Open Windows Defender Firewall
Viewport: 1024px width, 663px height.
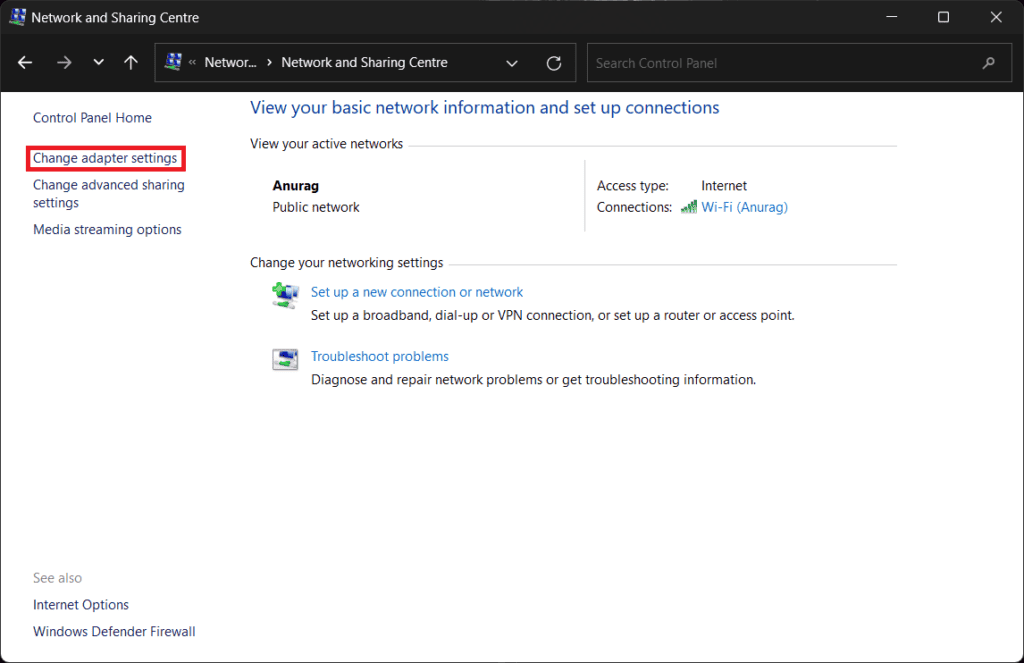point(113,631)
